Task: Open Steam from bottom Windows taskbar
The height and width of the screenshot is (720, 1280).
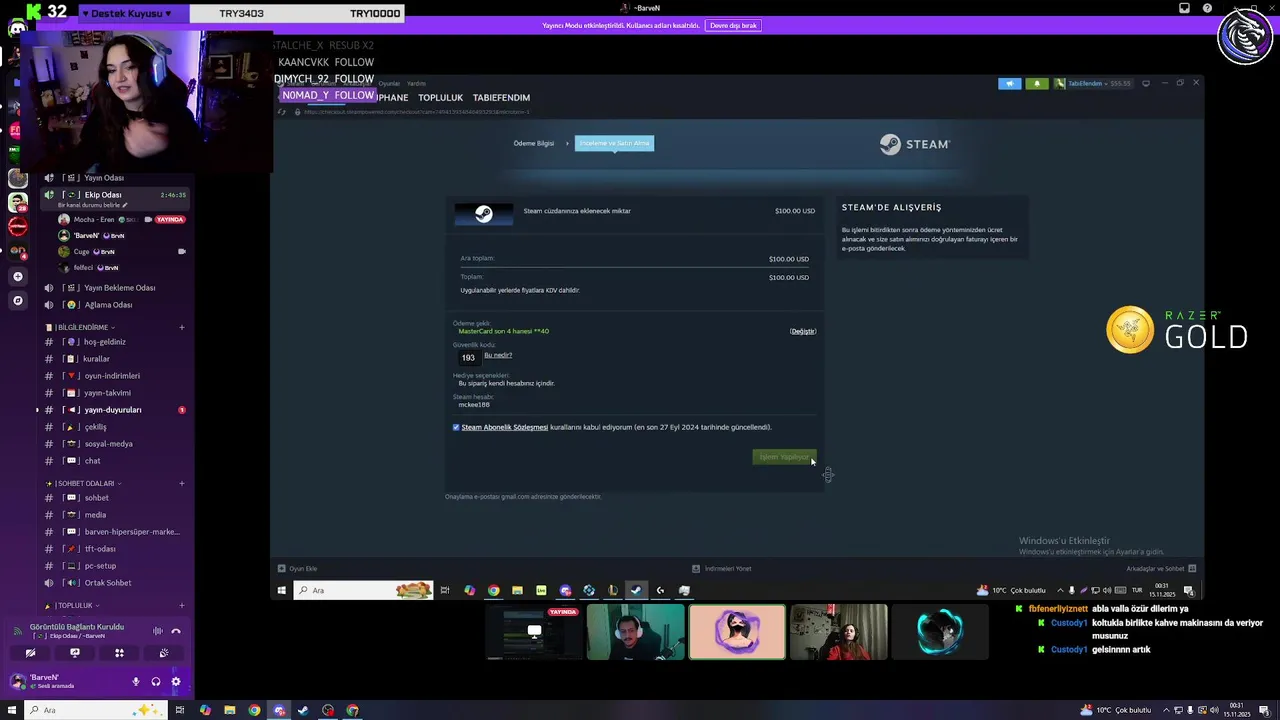Action: pyautogui.click(x=303, y=710)
